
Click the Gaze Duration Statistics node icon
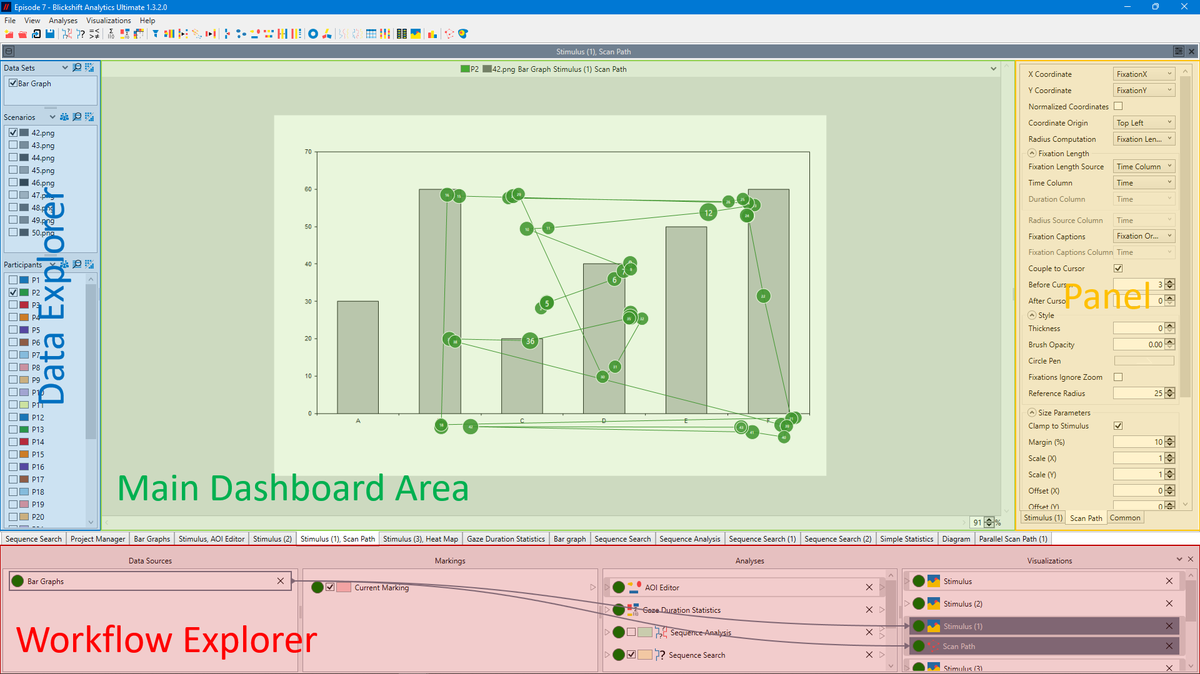(x=634, y=610)
